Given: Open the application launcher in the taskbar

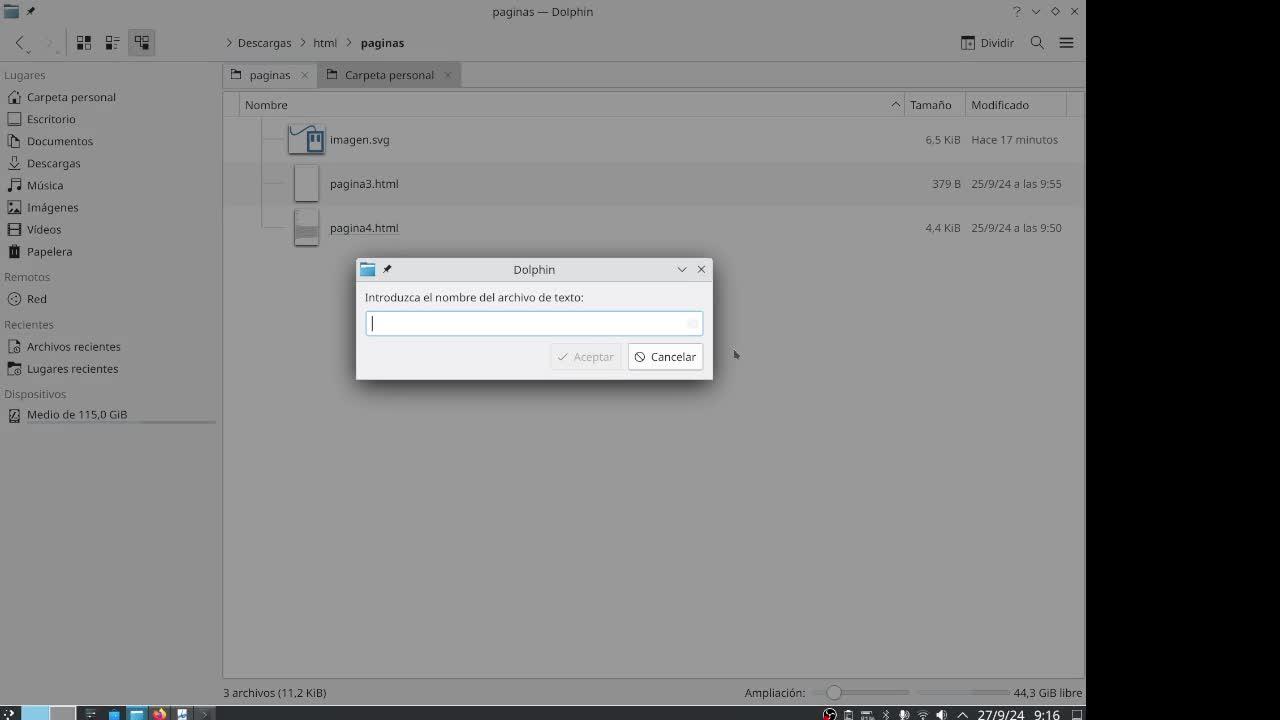Looking at the screenshot, I should [x=9, y=714].
